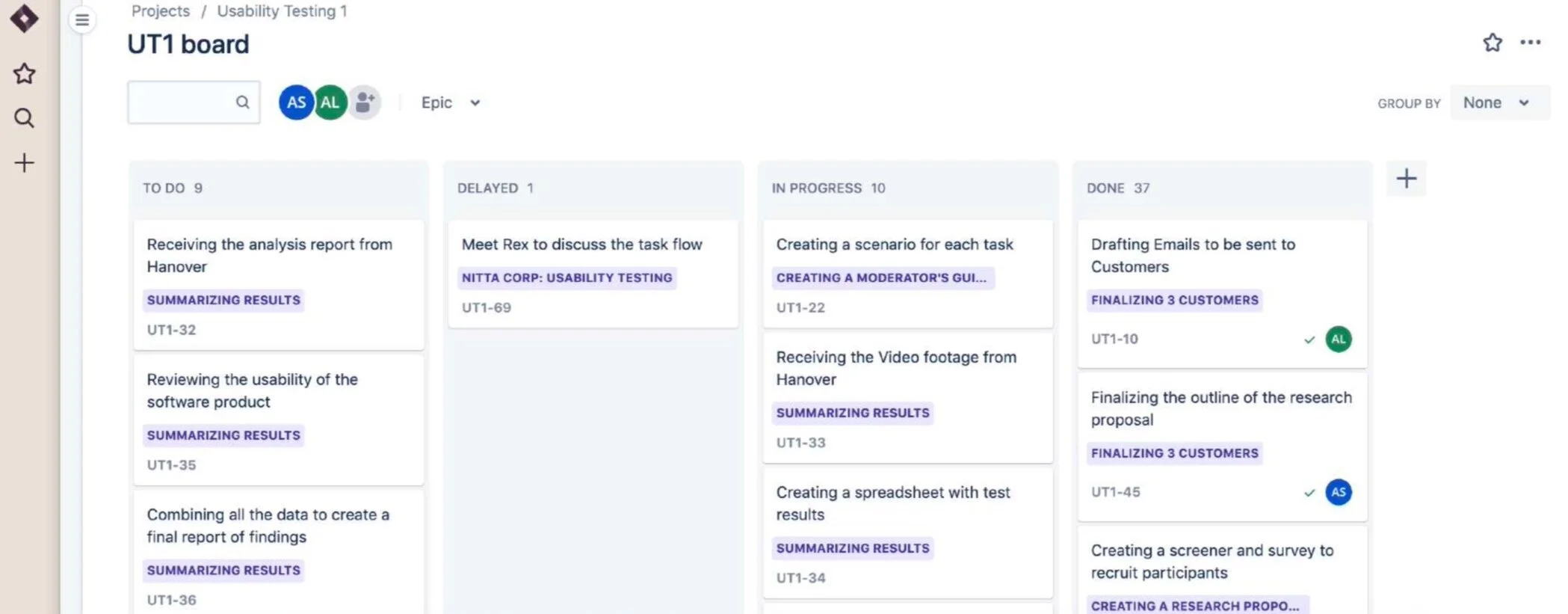Image resolution: width=1568 pixels, height=614 pixels.
Task: Open the board's three-dot more menu
Action: pos(1531,43)
